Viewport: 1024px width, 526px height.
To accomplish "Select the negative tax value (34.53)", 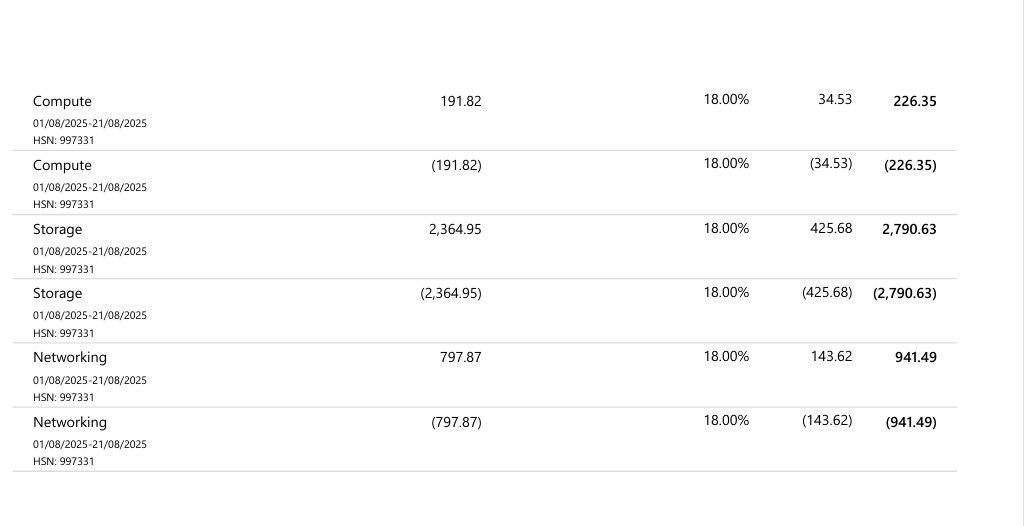I will click(831, 163).
